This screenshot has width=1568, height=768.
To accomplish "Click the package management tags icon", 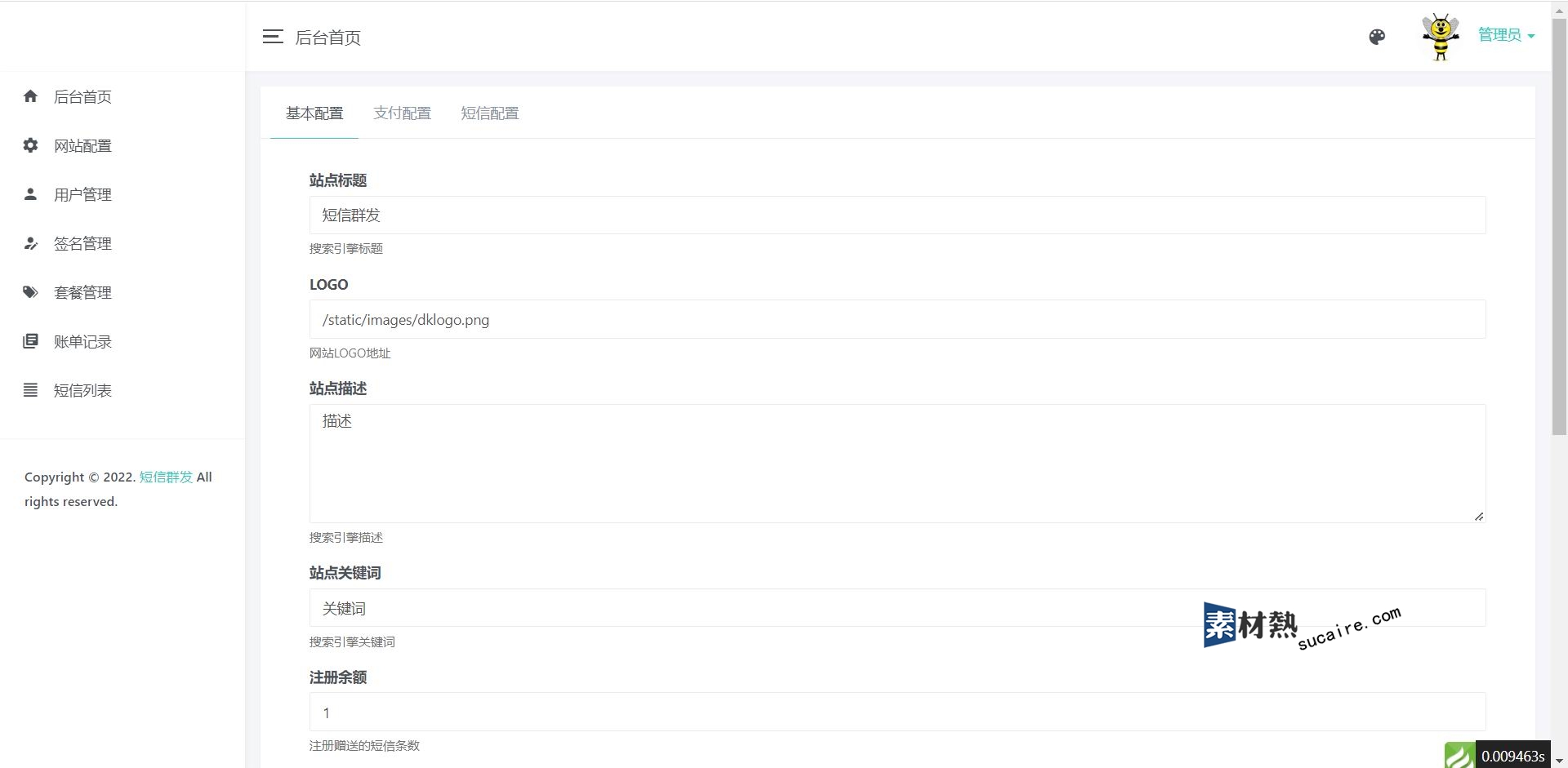I will pos(30,292).
